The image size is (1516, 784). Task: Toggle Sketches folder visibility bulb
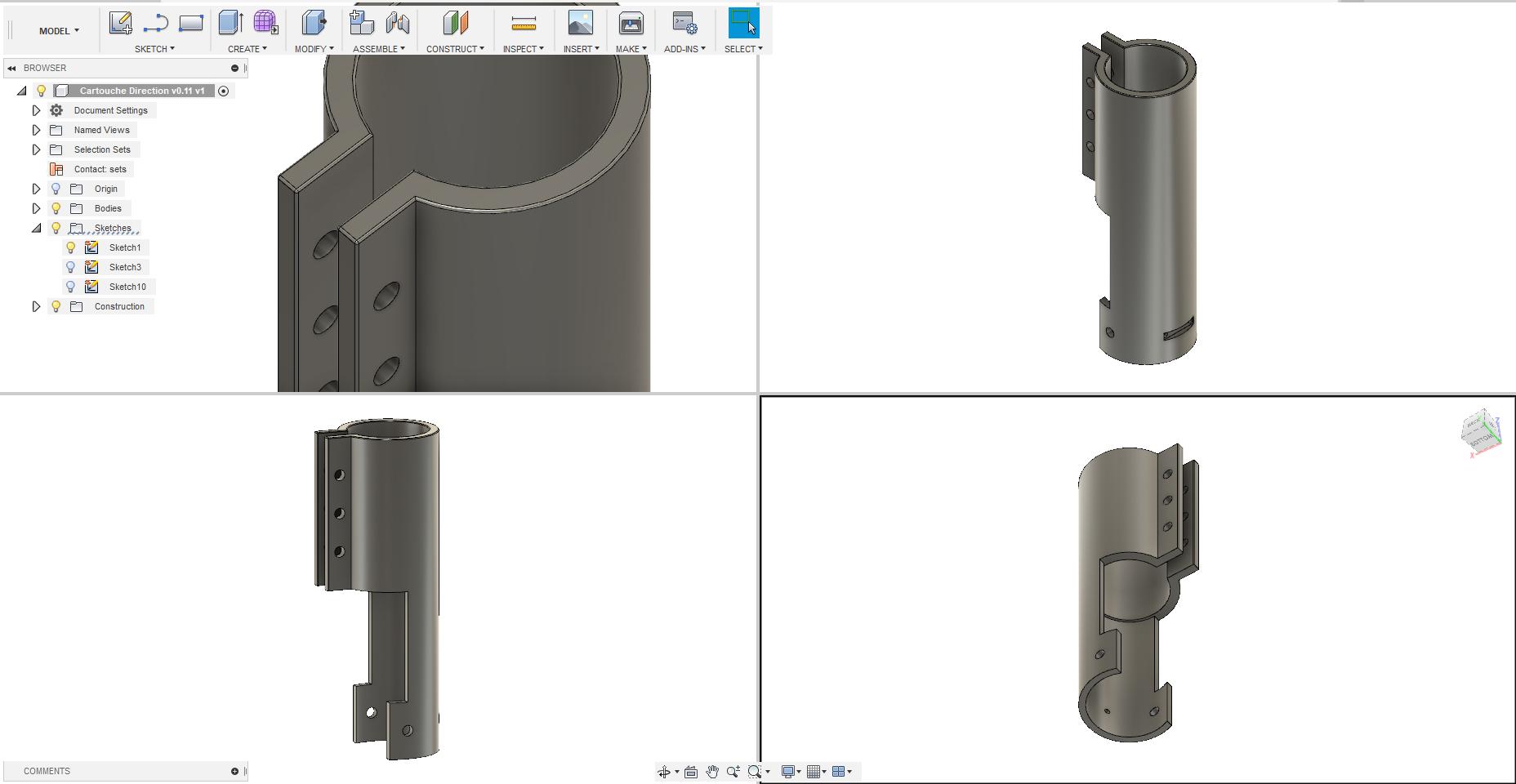click(56, 228)
